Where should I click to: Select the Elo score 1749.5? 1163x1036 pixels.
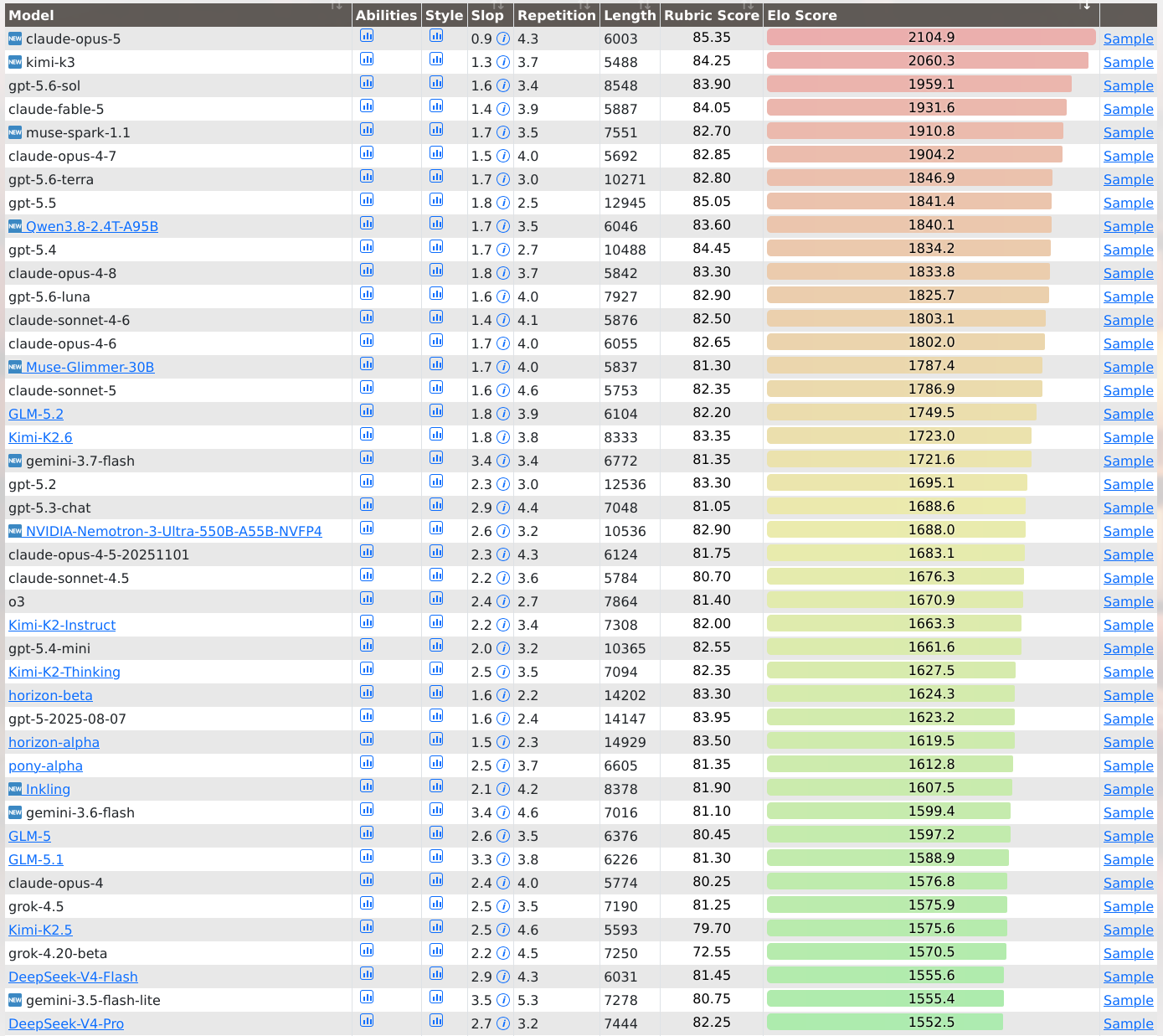pos(931,412)
